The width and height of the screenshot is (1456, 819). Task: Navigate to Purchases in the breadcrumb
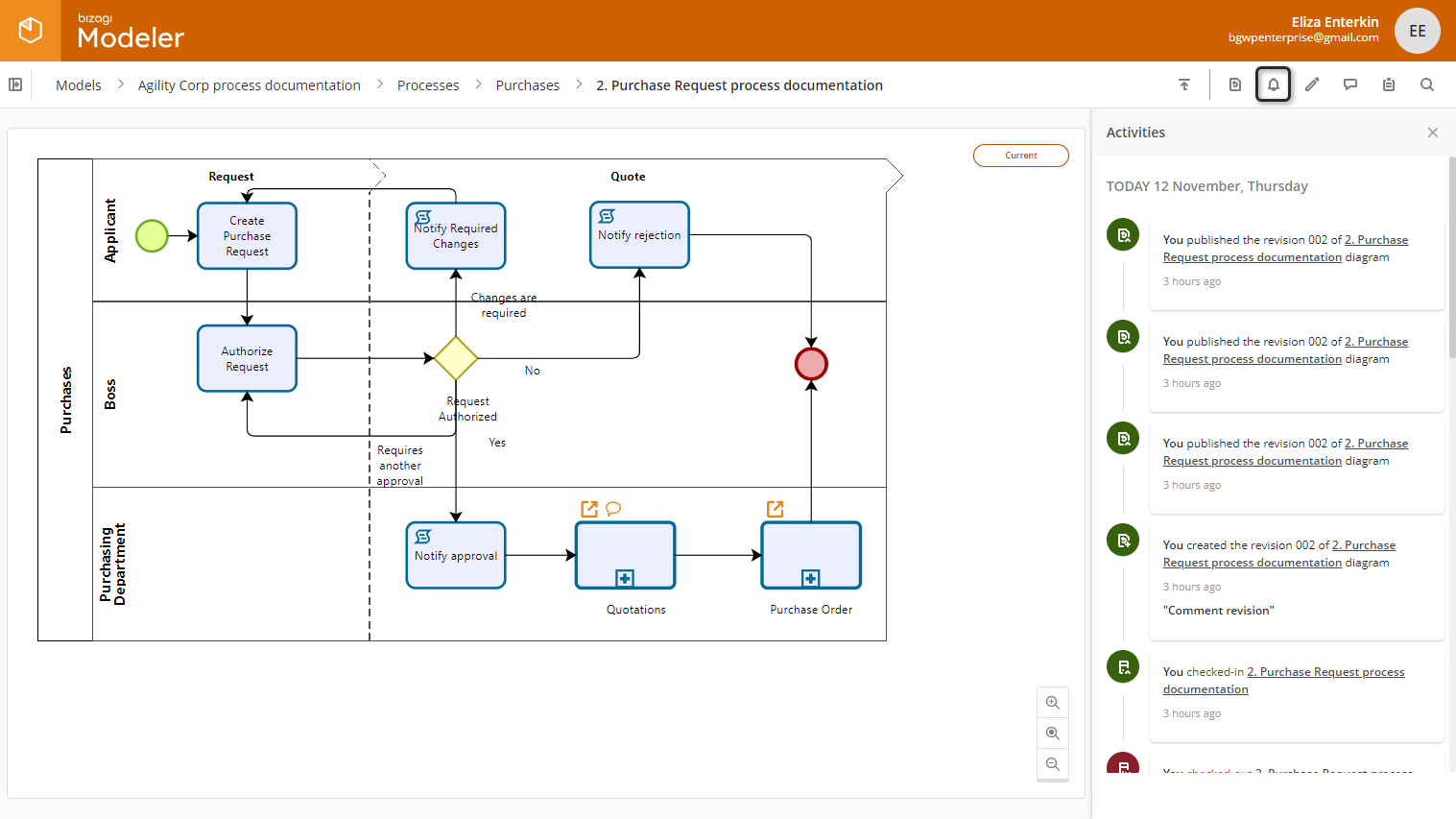[x=527, y=85]
